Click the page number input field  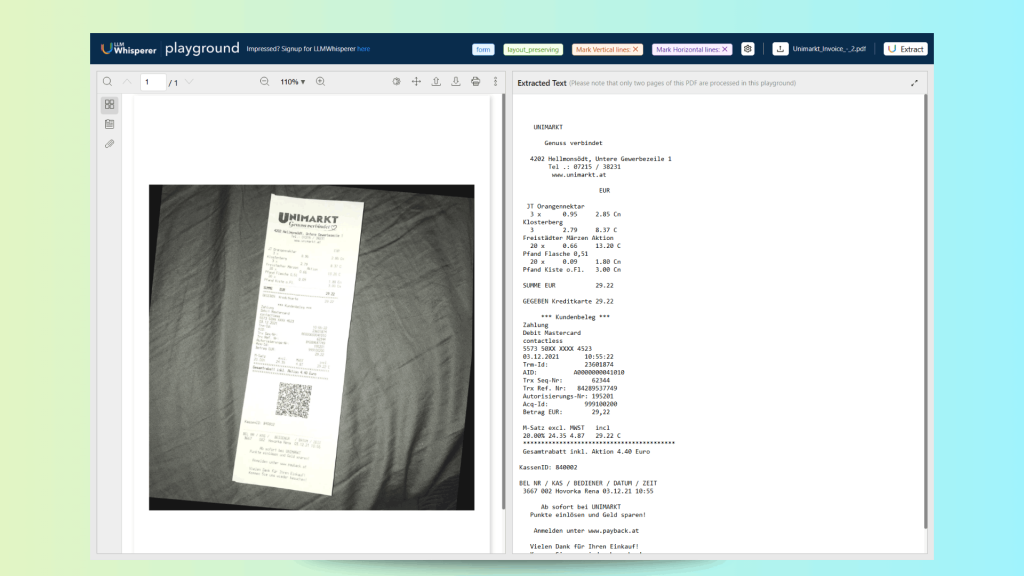(x=153, y=81)
